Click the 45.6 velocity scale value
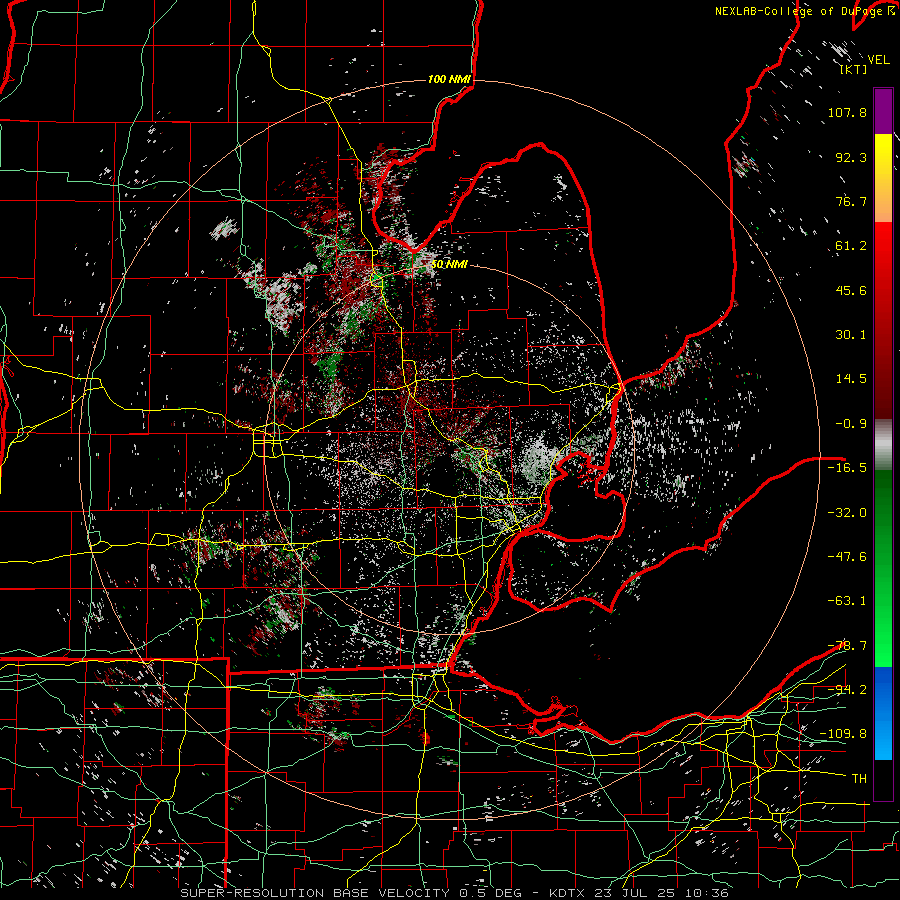The width and height of the screenshot is (900, 900). click(851, 290)
